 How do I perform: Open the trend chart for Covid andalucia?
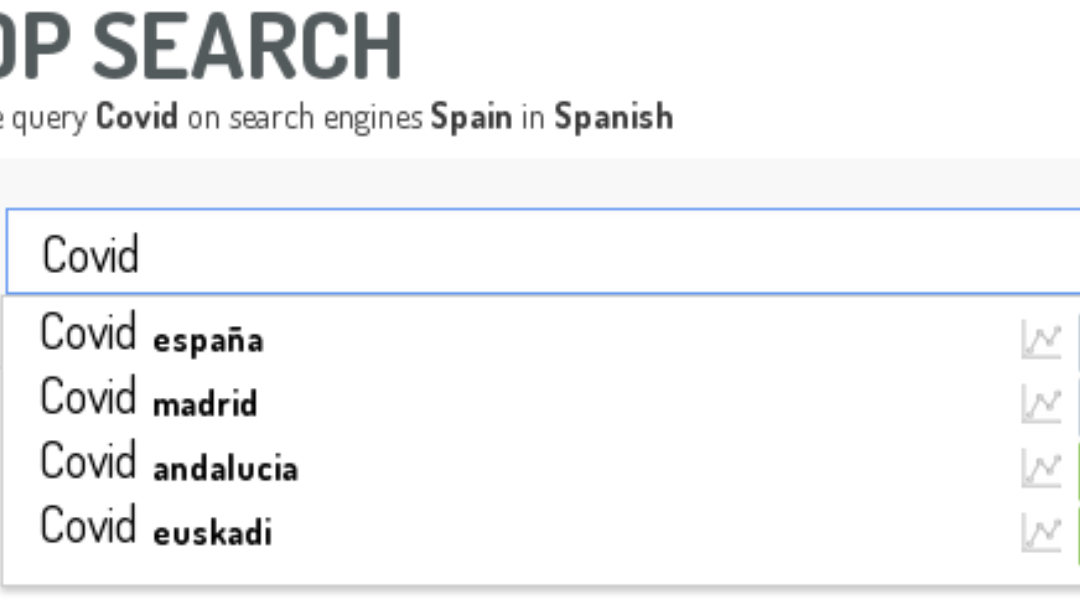click(1042, 467)
